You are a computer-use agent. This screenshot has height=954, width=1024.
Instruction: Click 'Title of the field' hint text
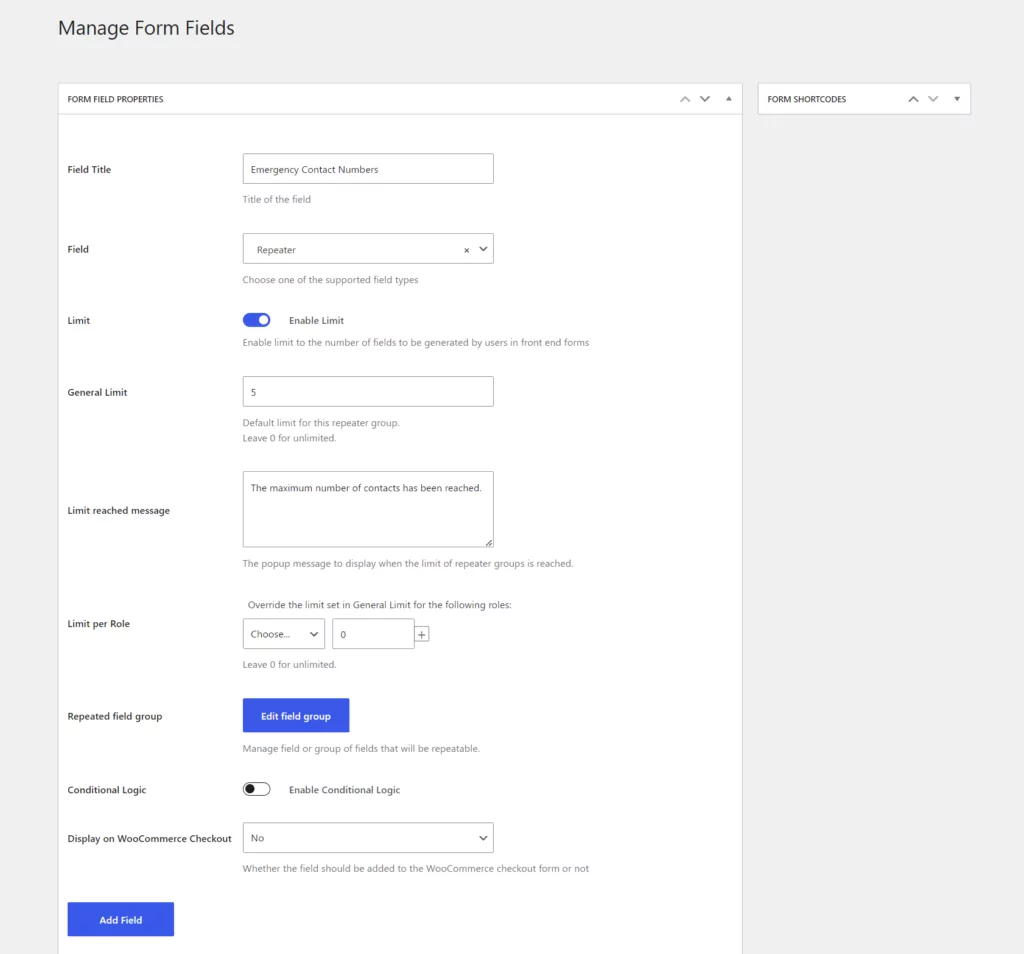277,200
